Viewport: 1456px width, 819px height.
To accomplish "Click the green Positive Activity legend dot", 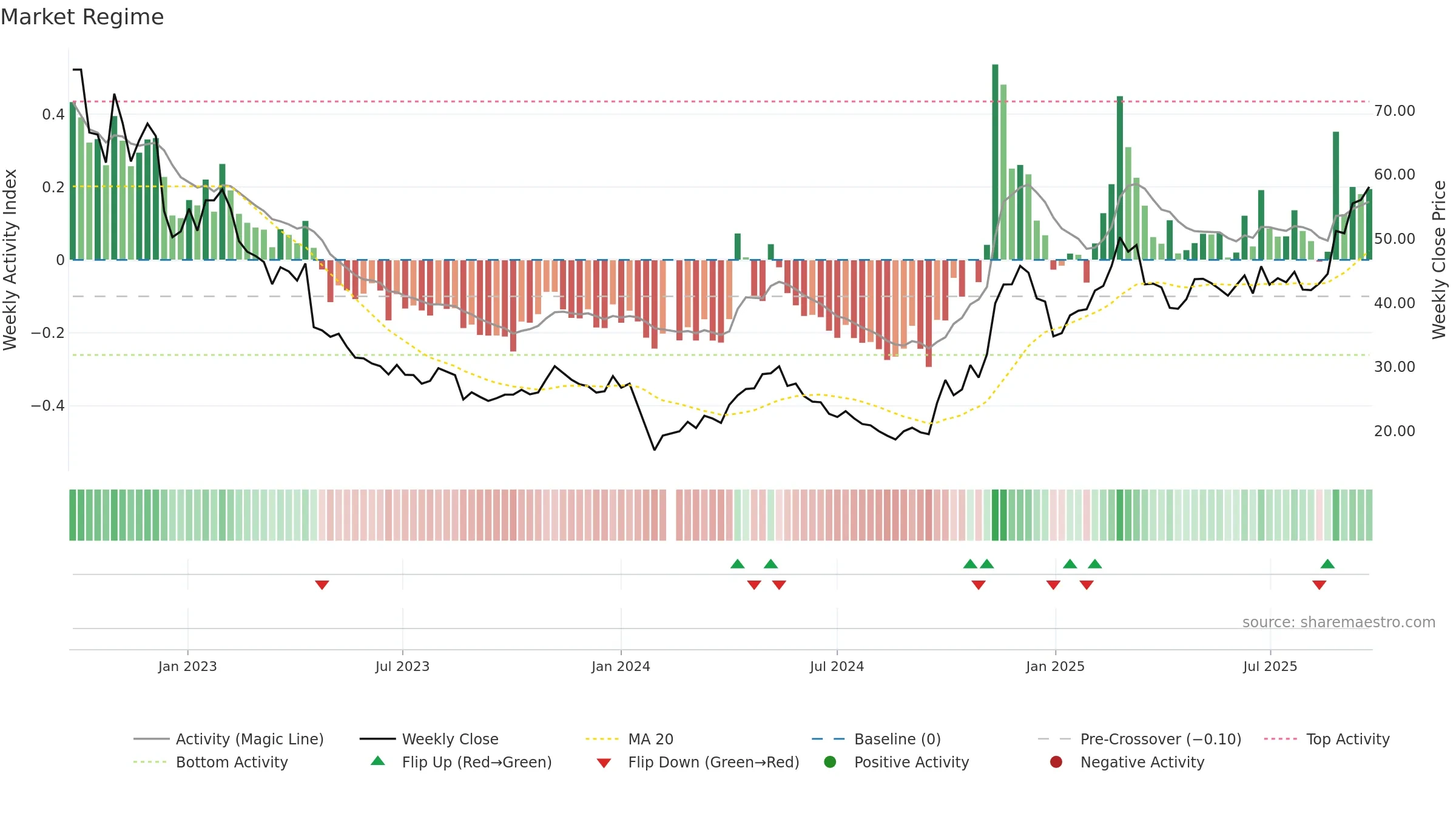I will point(830,761).
